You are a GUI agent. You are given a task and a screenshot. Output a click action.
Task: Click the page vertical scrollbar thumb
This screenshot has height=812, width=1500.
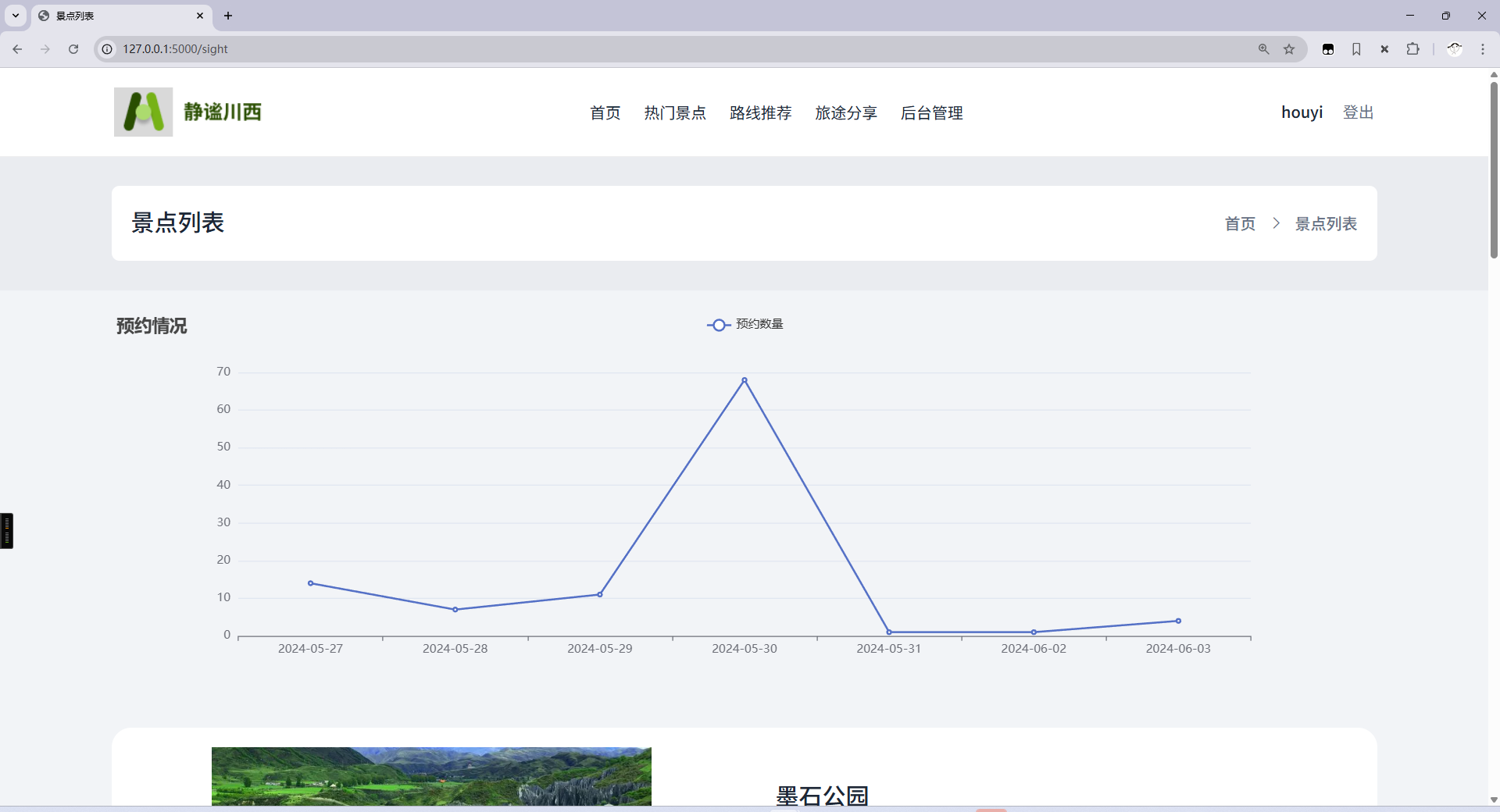[1494, 169]
